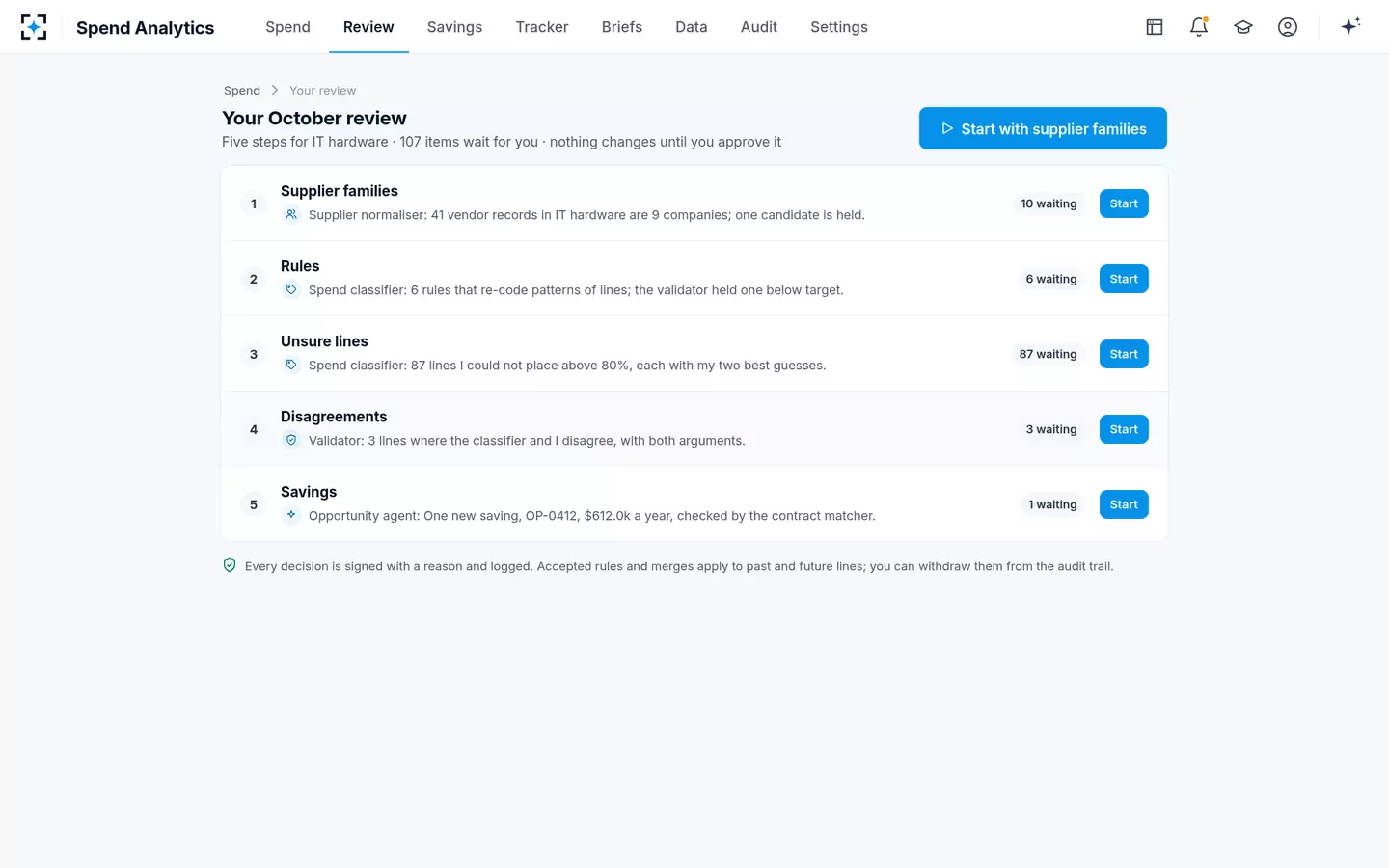Open the notifications bell
Viewport: 1389px width, 868px height.
pyautogui.click(x=1199, y=27)
